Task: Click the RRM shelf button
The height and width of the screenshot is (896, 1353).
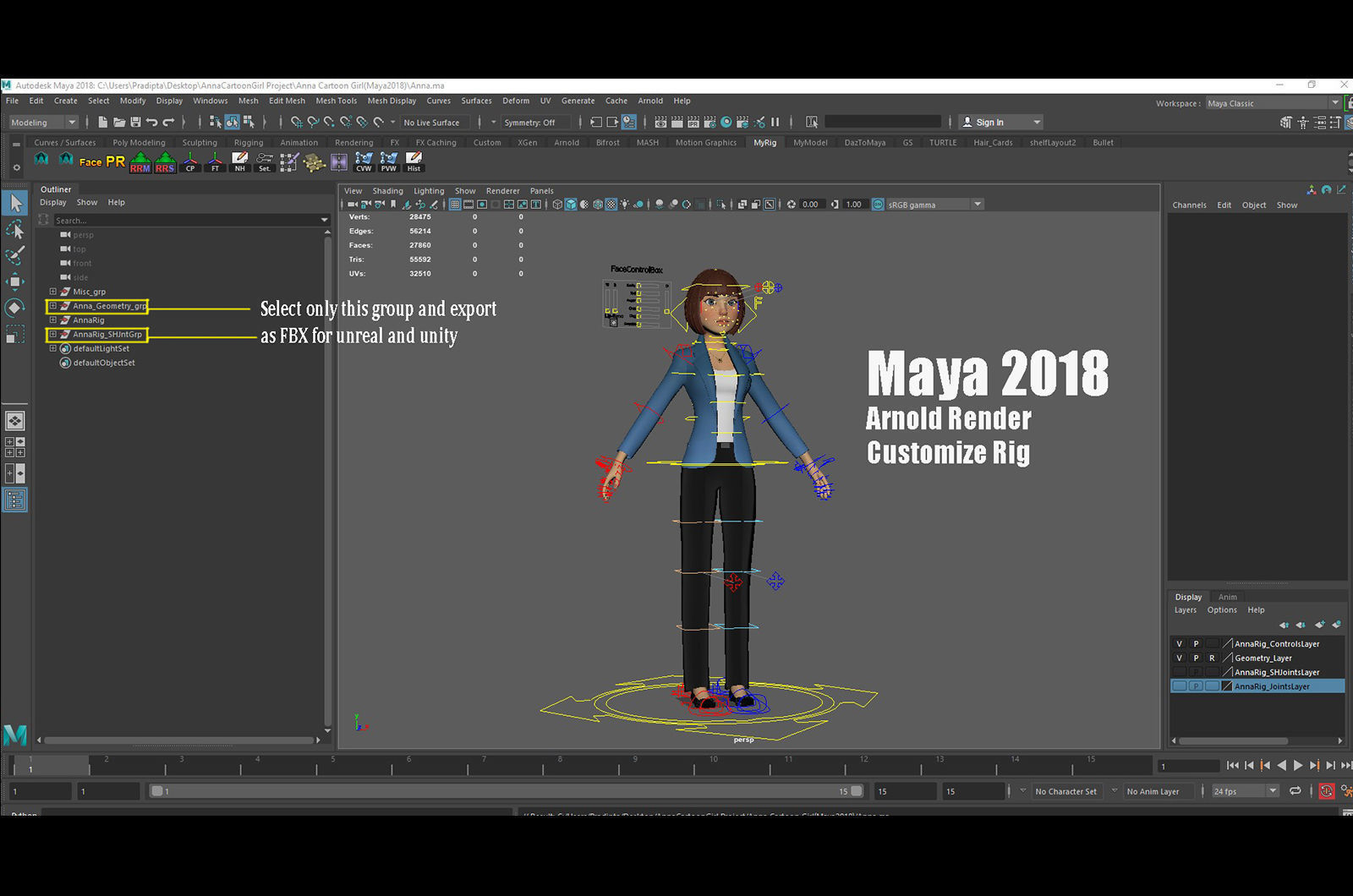Action: (x=140, y=162)
